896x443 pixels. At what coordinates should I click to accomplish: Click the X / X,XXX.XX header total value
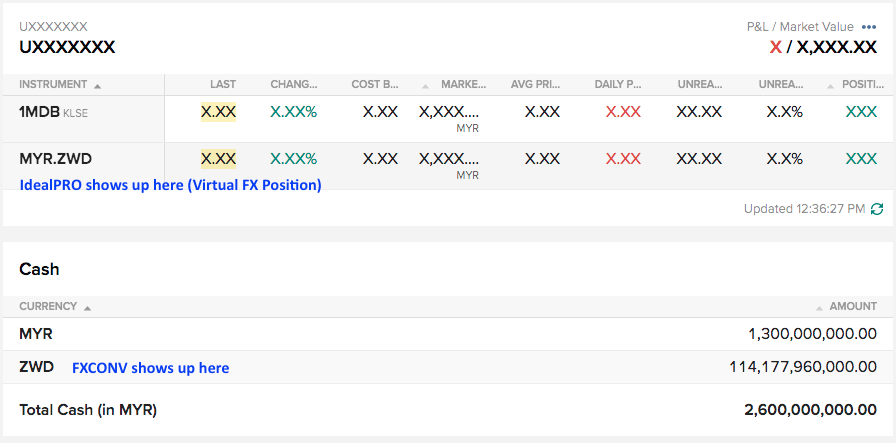tap(823, 47)
